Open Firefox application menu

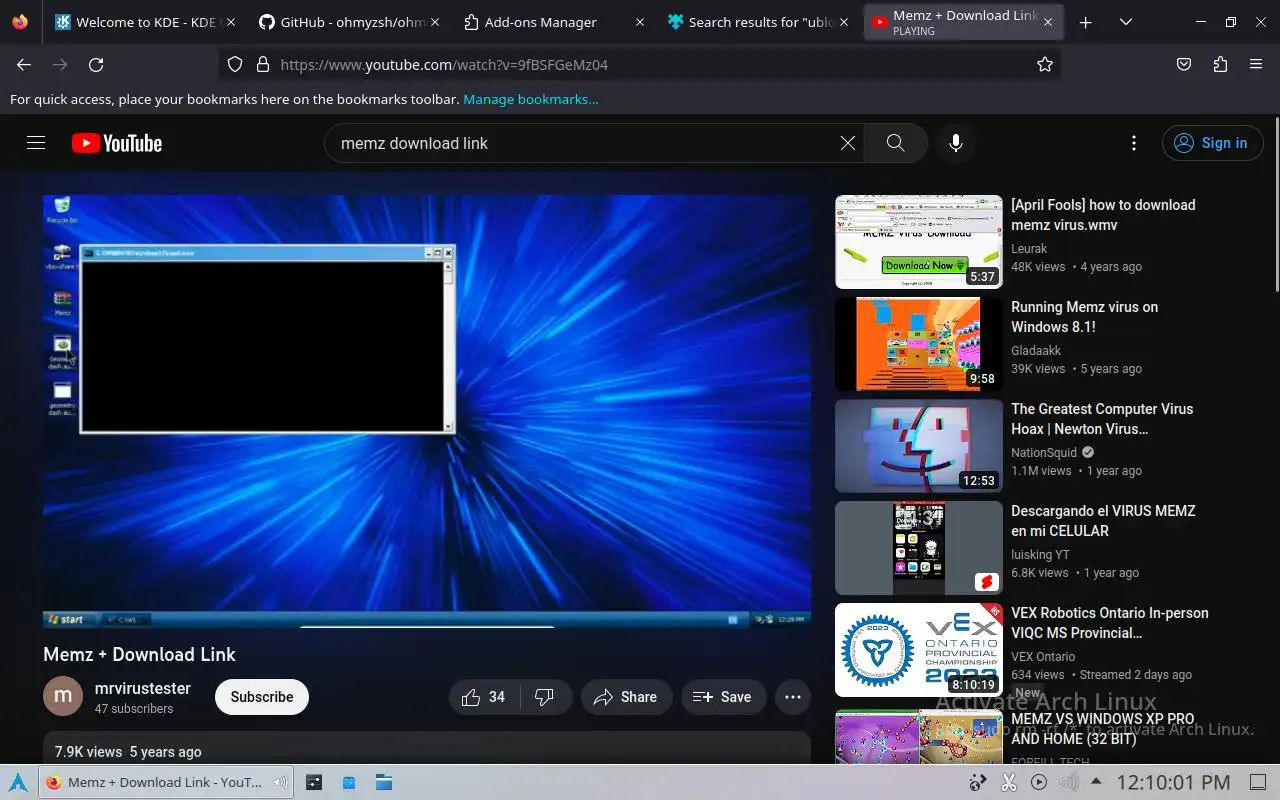click(1256, 64)
